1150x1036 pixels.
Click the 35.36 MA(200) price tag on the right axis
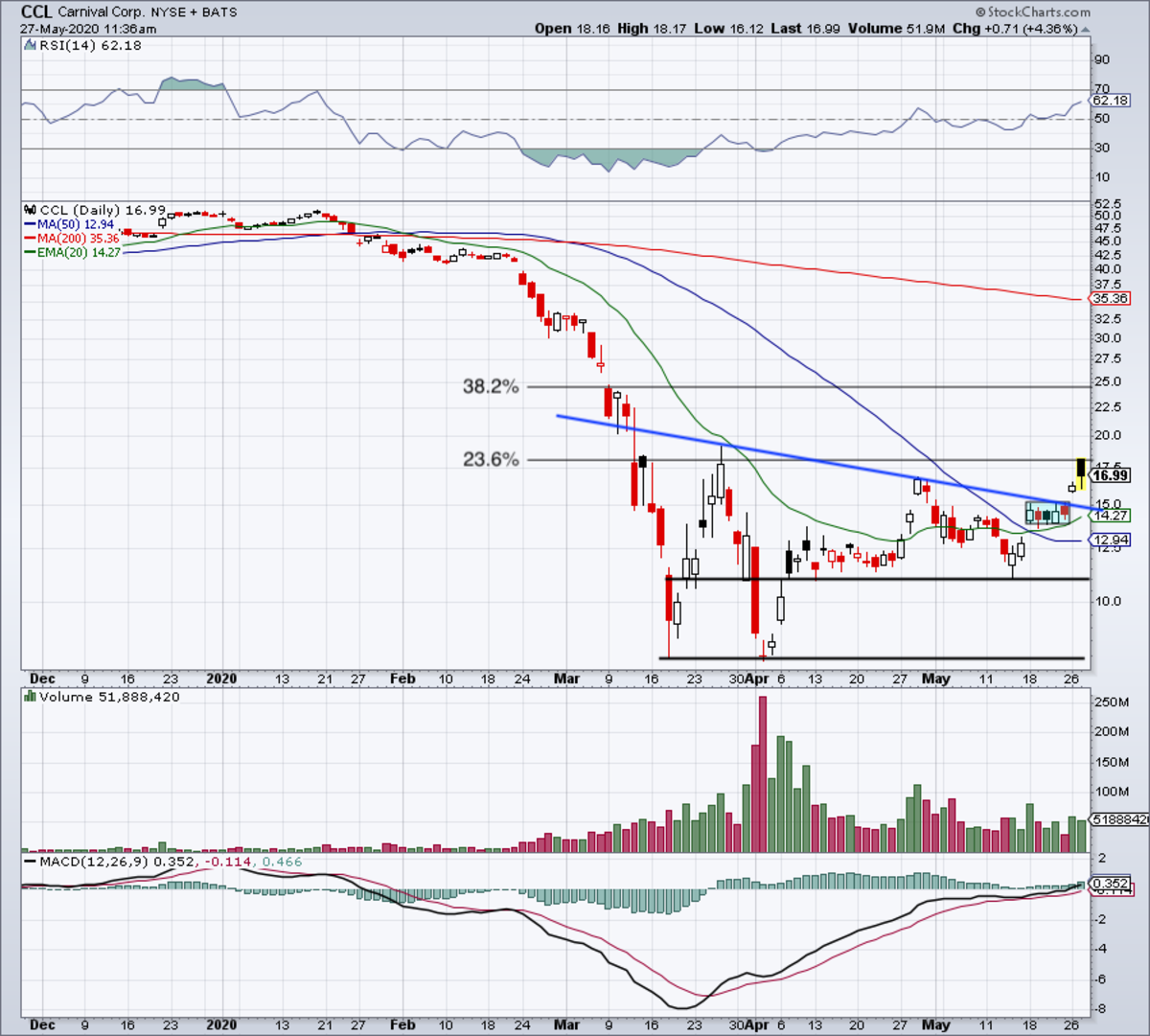[1111, 298]
